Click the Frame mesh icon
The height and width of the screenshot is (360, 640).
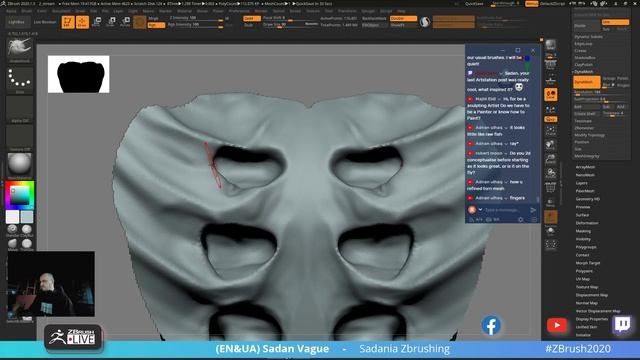(550, 131)
